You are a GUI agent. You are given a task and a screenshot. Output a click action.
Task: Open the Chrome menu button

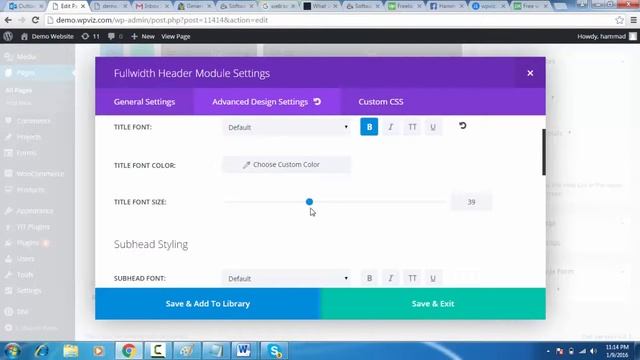(x=633, y=20)
